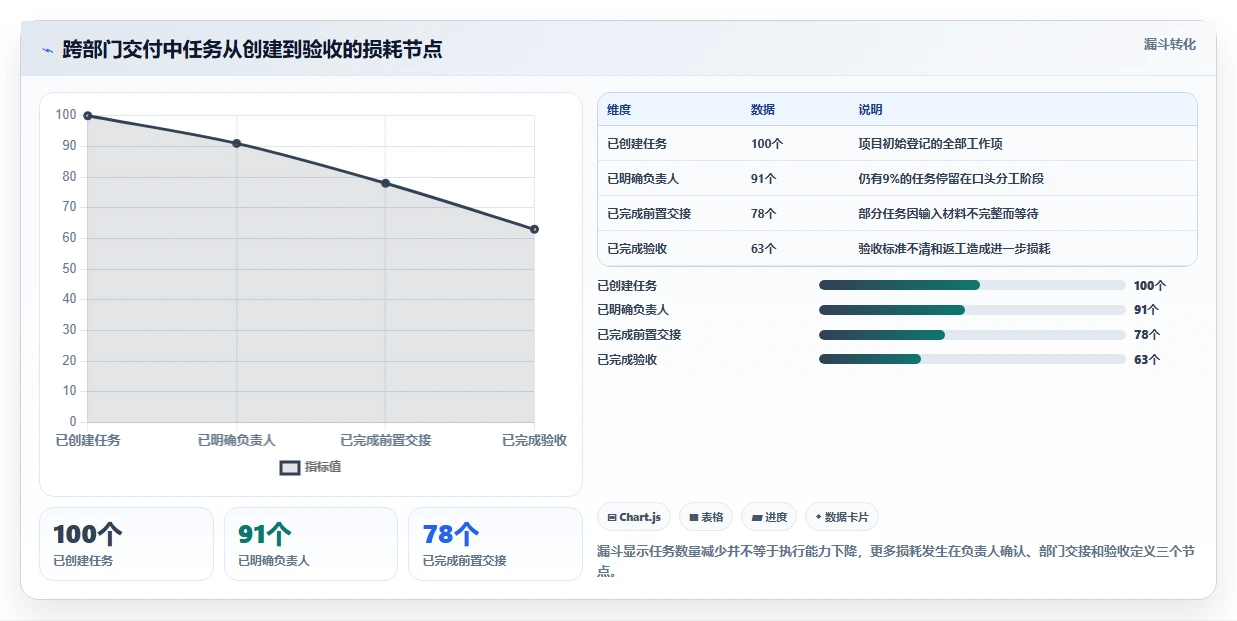Screen dimensions: 1237x621
Task: Click the 已明确负责人 point at 91 on the chart
Action: [237, 143]
